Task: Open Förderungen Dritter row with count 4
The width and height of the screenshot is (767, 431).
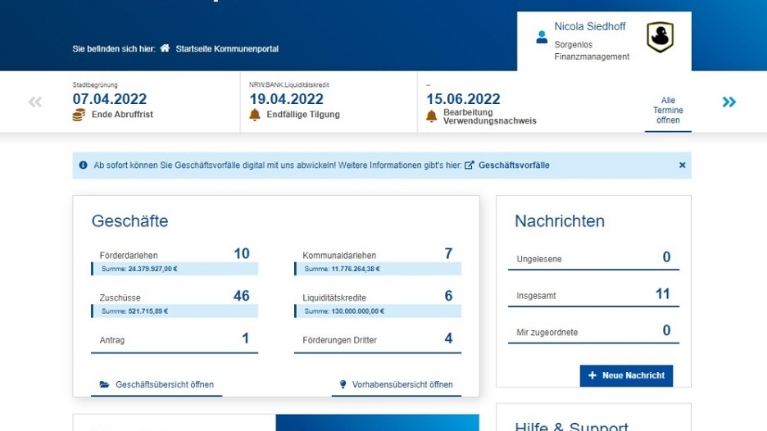Action: click(378, 340)
